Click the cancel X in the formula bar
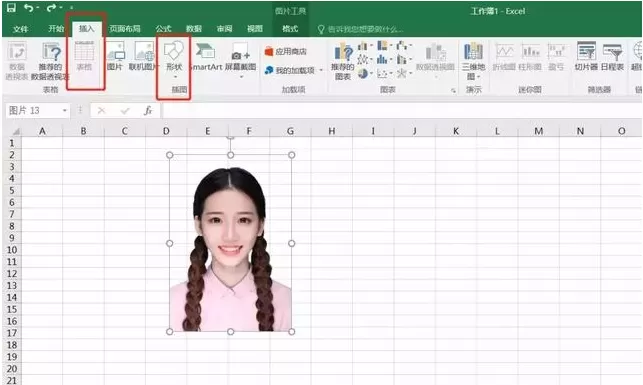Screen dimensions: 643x385 click(x=101, y=111)
